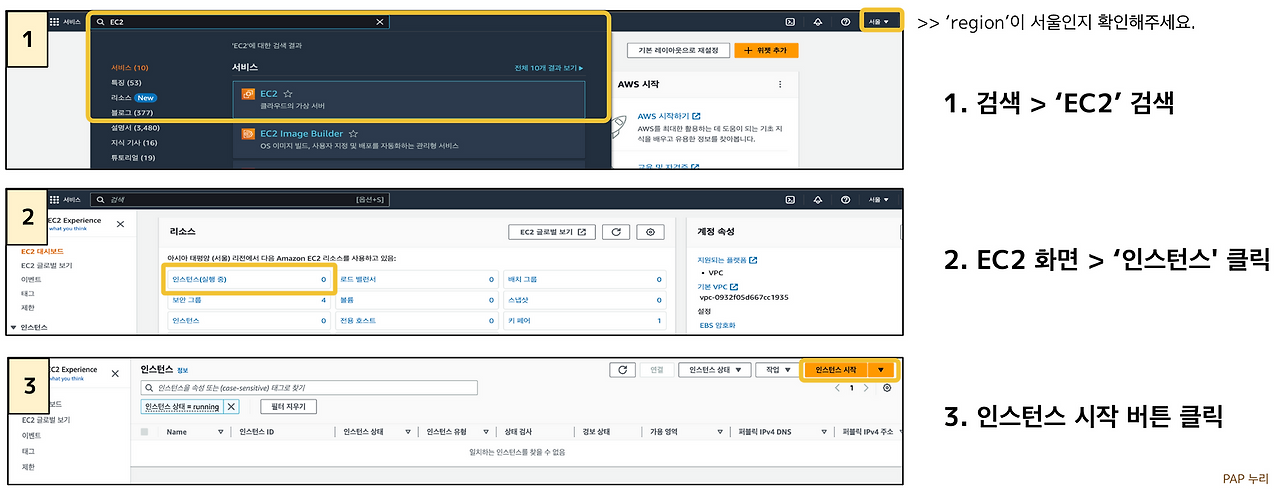Click the EC2 Image Builder service icon

click(248, 133)
